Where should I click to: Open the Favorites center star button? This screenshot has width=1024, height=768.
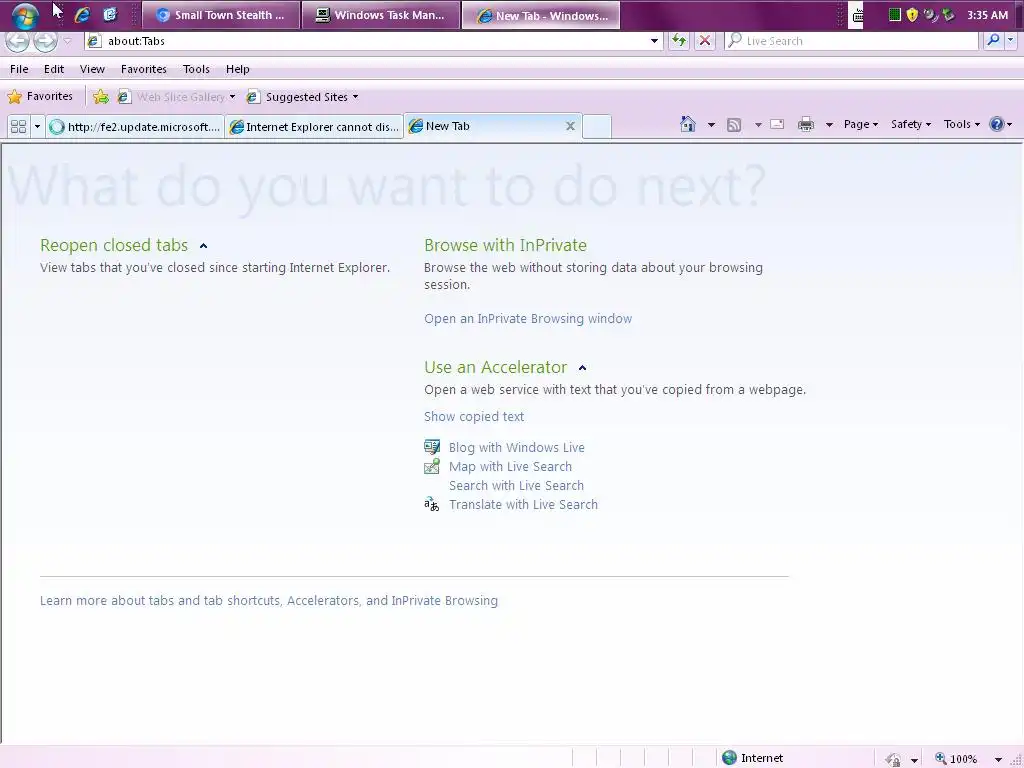coord(40,97)
